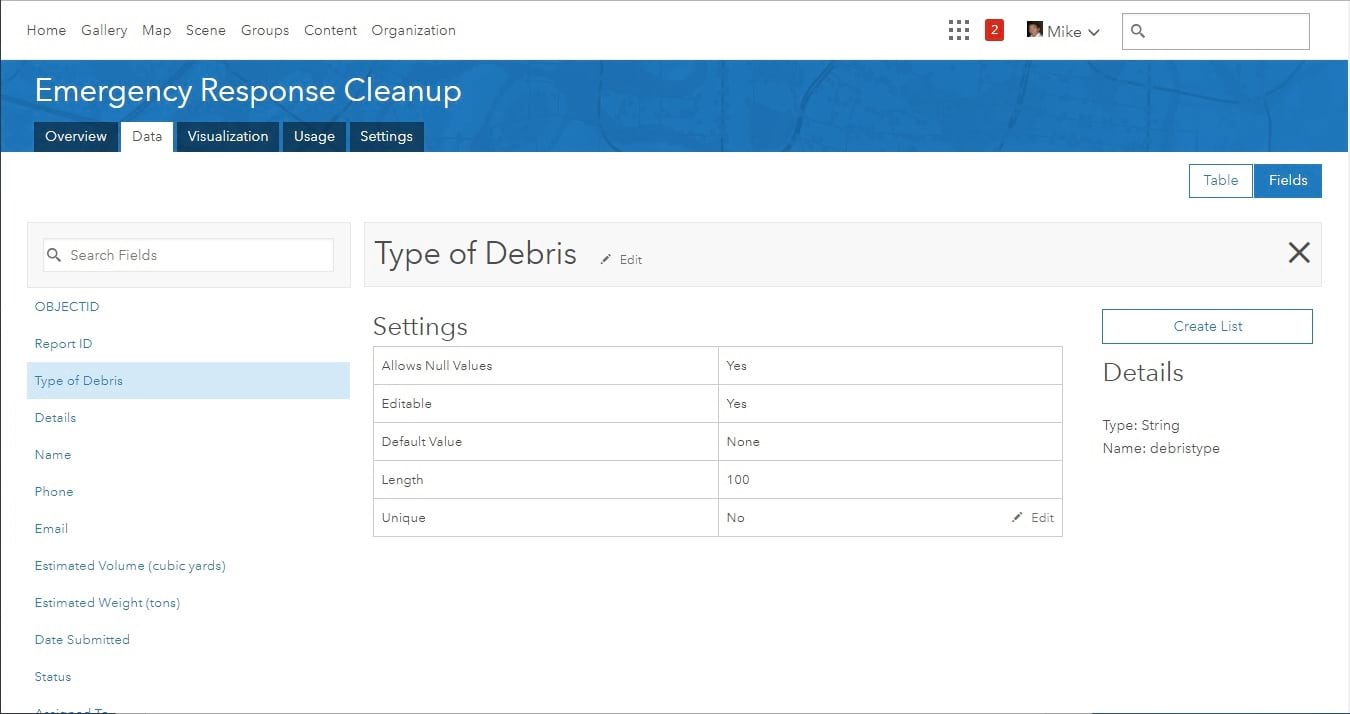
Task: Click the Create List button
Action: coord(1207,326)
